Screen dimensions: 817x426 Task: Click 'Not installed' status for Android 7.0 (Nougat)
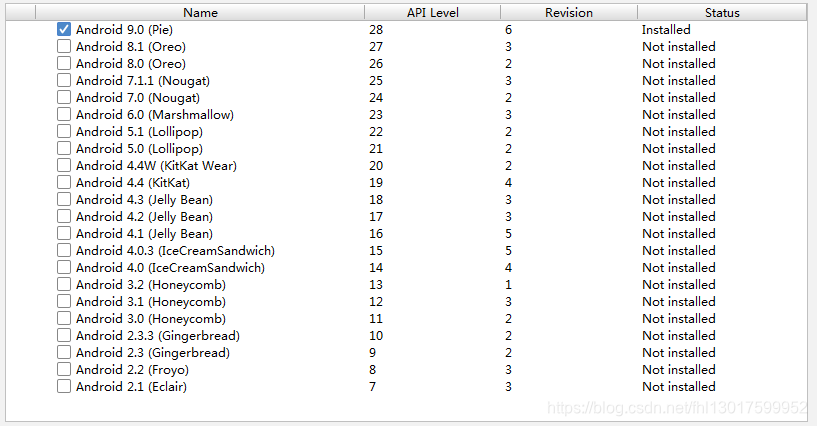tap(678, 97)
